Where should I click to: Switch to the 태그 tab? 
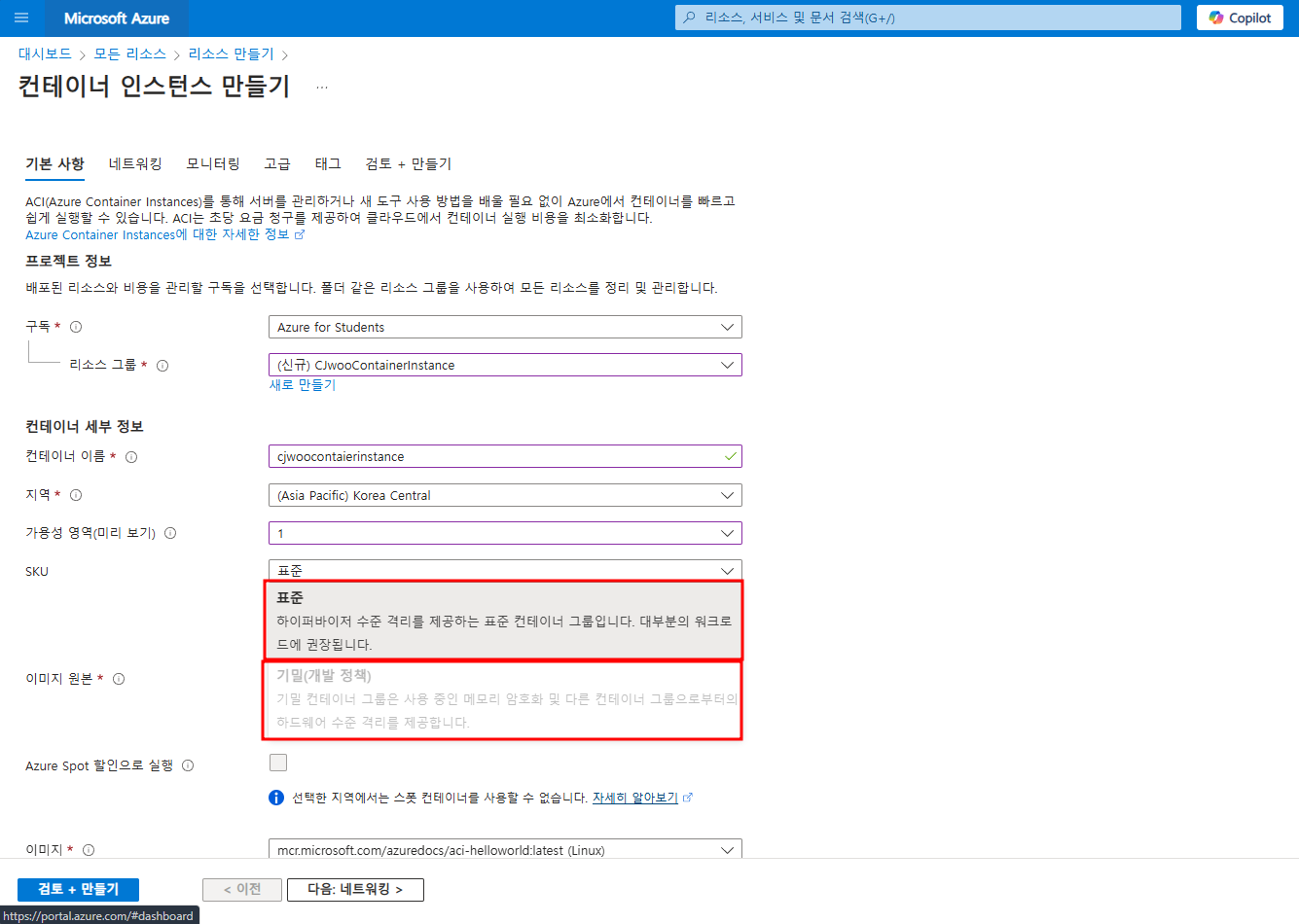(x=328, y=163)
